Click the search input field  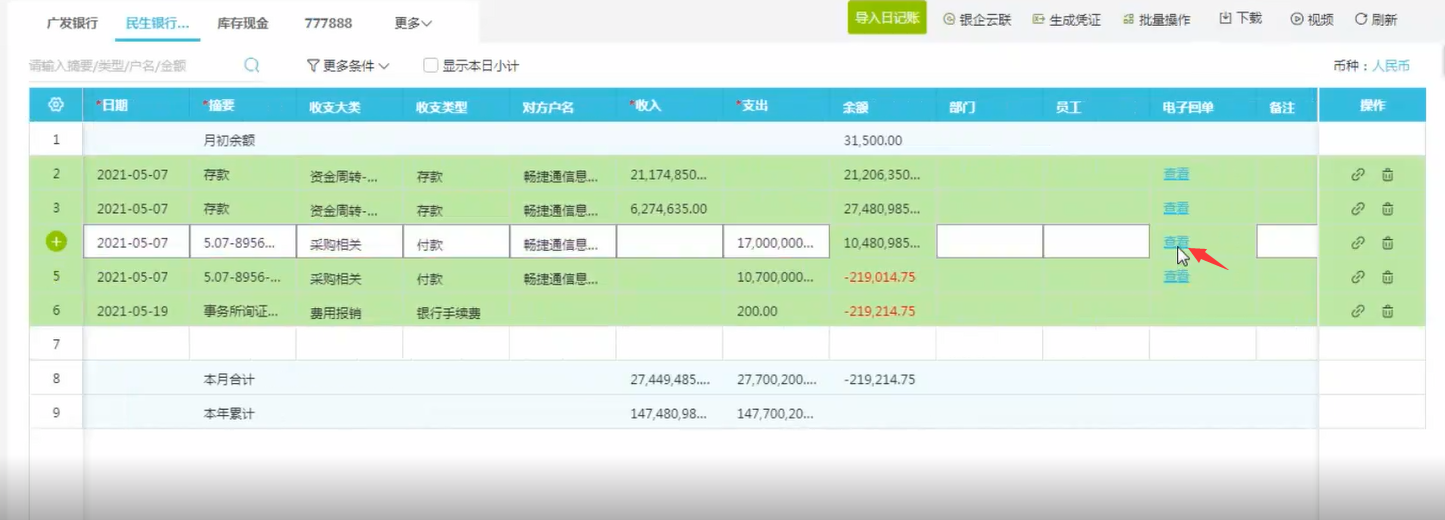(130, 66)
